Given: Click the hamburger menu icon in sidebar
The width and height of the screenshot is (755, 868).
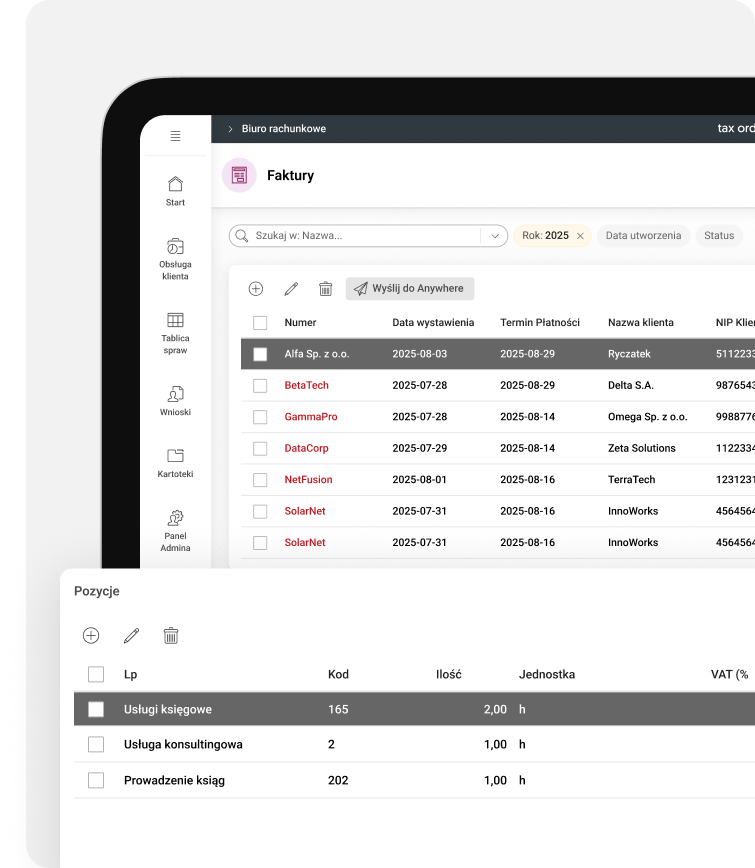Looking at the screenshot, I should (x=175, y=136).
